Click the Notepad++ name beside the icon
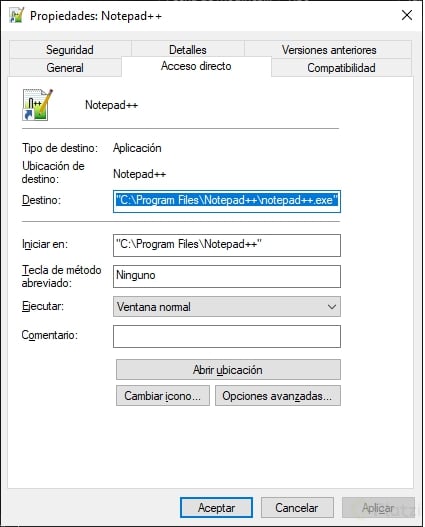 112,105
